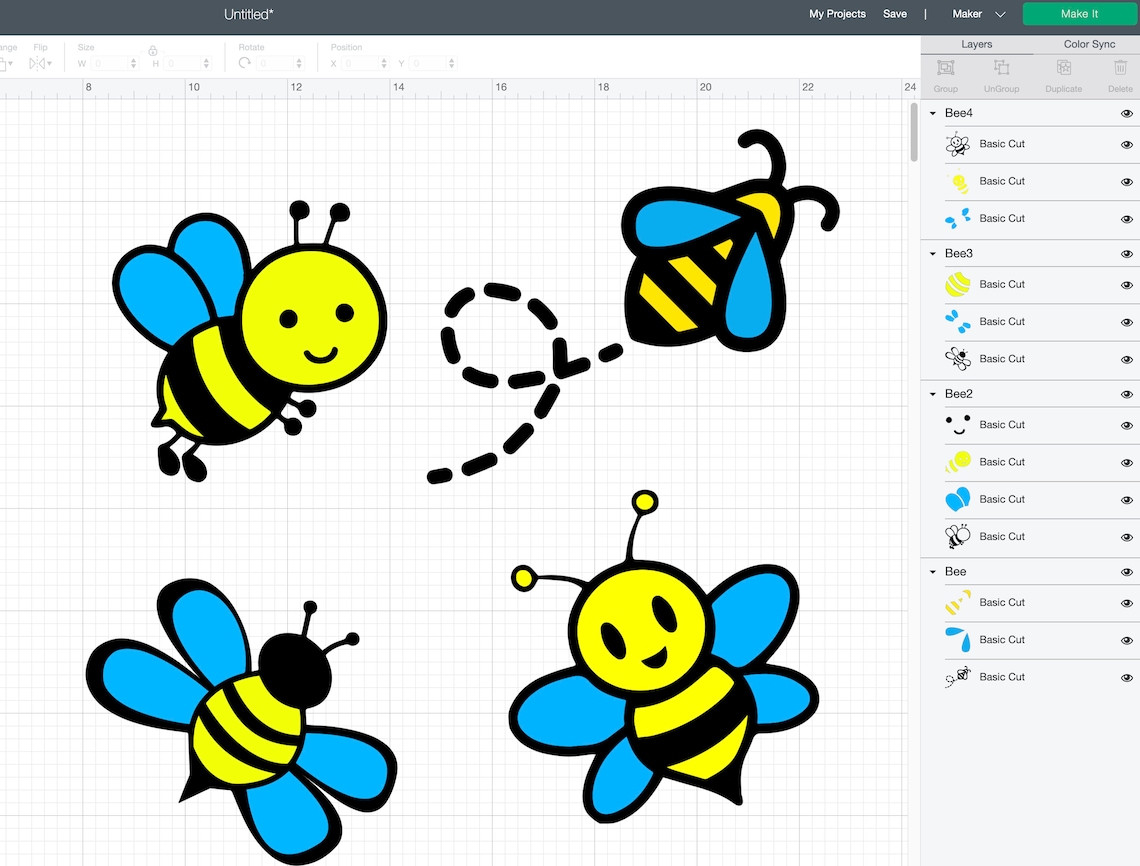This screenshot has height=866, width=1140.
Task: Click the aspect ratio lock icon between W and H
Action: tap(153, 49)
